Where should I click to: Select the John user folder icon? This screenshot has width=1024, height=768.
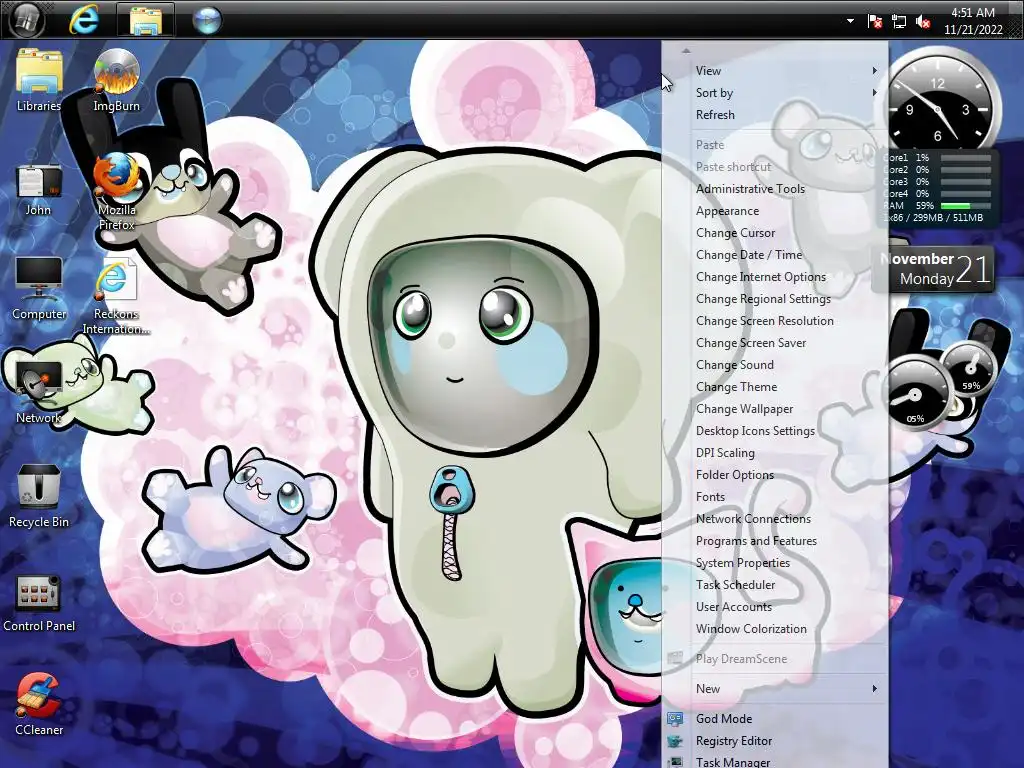click(39, 189)
